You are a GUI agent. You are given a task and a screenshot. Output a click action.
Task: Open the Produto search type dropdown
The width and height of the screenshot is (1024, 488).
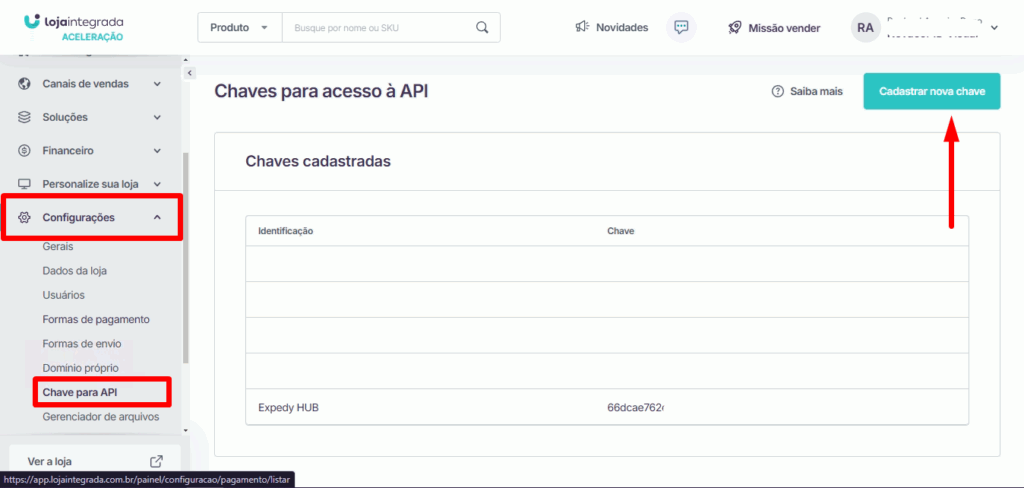click(x=240, y=27)
